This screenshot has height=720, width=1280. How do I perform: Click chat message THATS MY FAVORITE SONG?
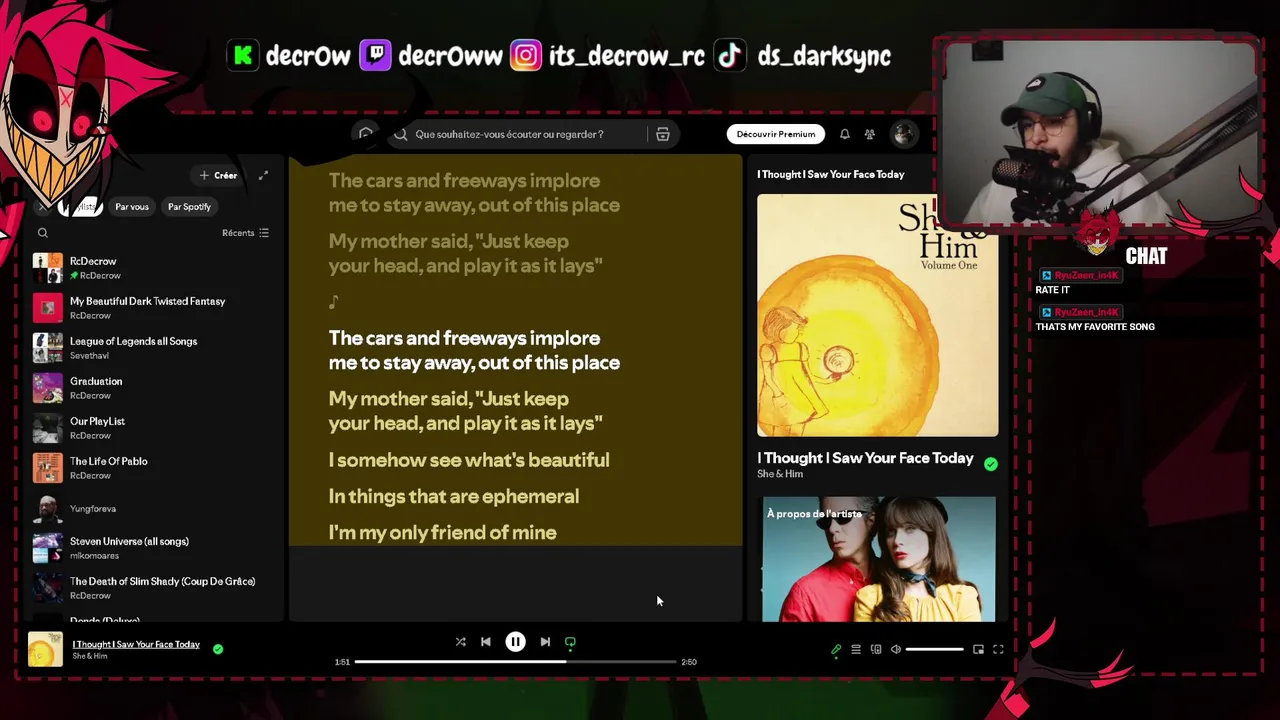[x=1095, y=327]
